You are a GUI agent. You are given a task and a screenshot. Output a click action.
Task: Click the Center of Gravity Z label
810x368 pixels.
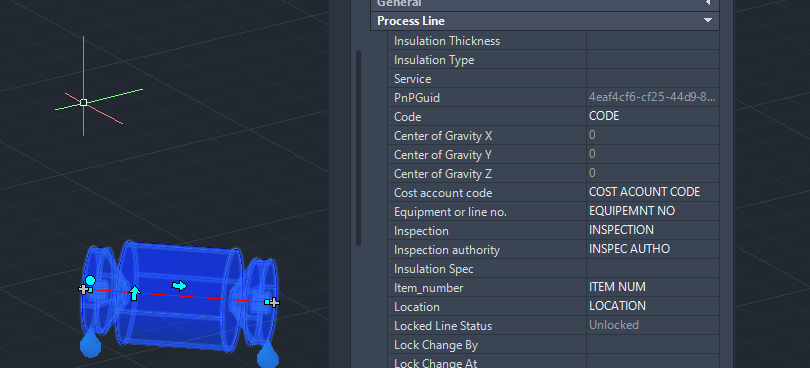pyautogui.click(x=443, y=174)
